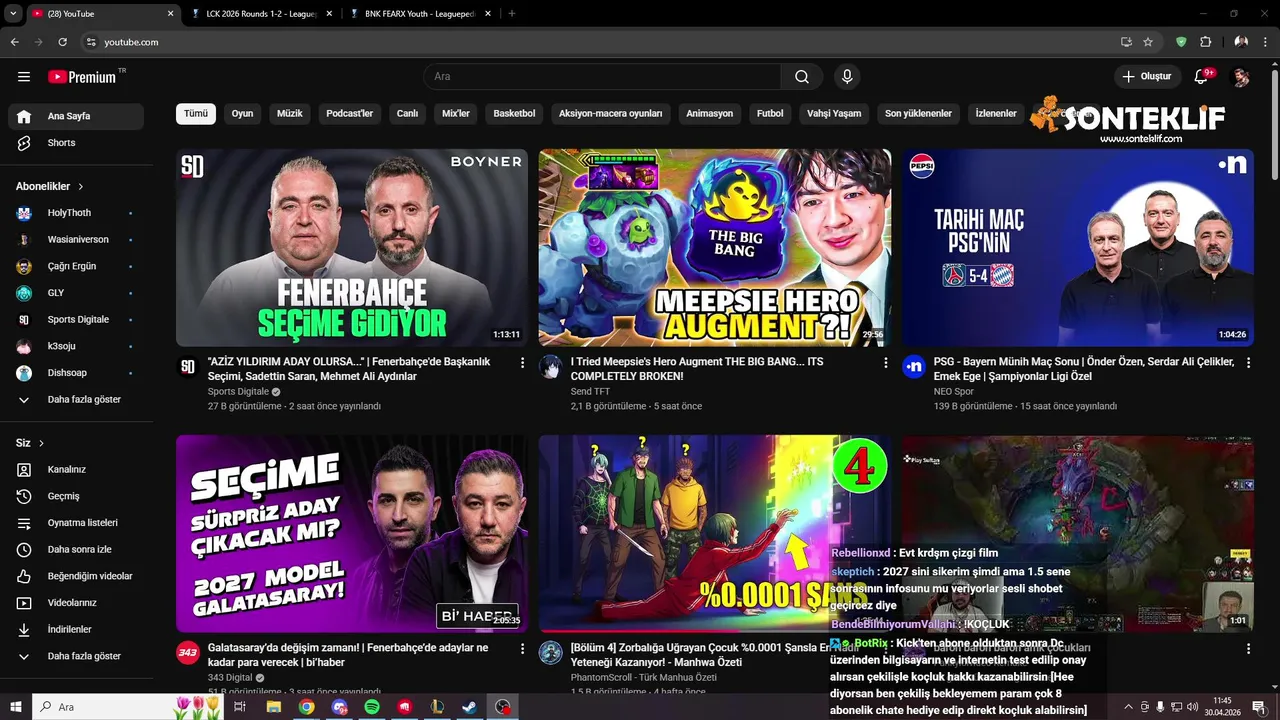Open İndirilenler downloads
The image size is (1280, 720).
pos(76,629)
